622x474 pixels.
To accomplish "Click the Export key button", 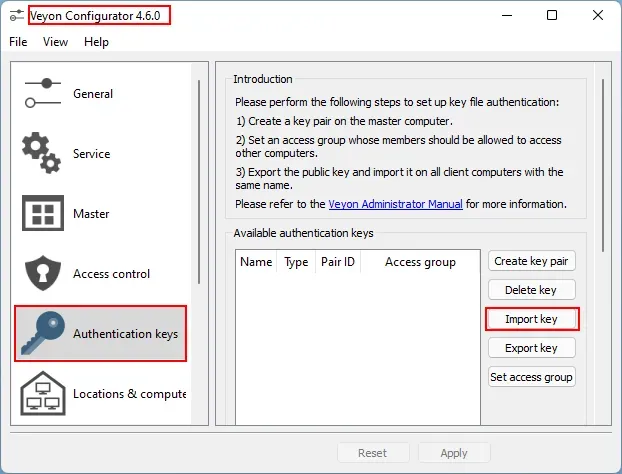I will pos(531,348).
